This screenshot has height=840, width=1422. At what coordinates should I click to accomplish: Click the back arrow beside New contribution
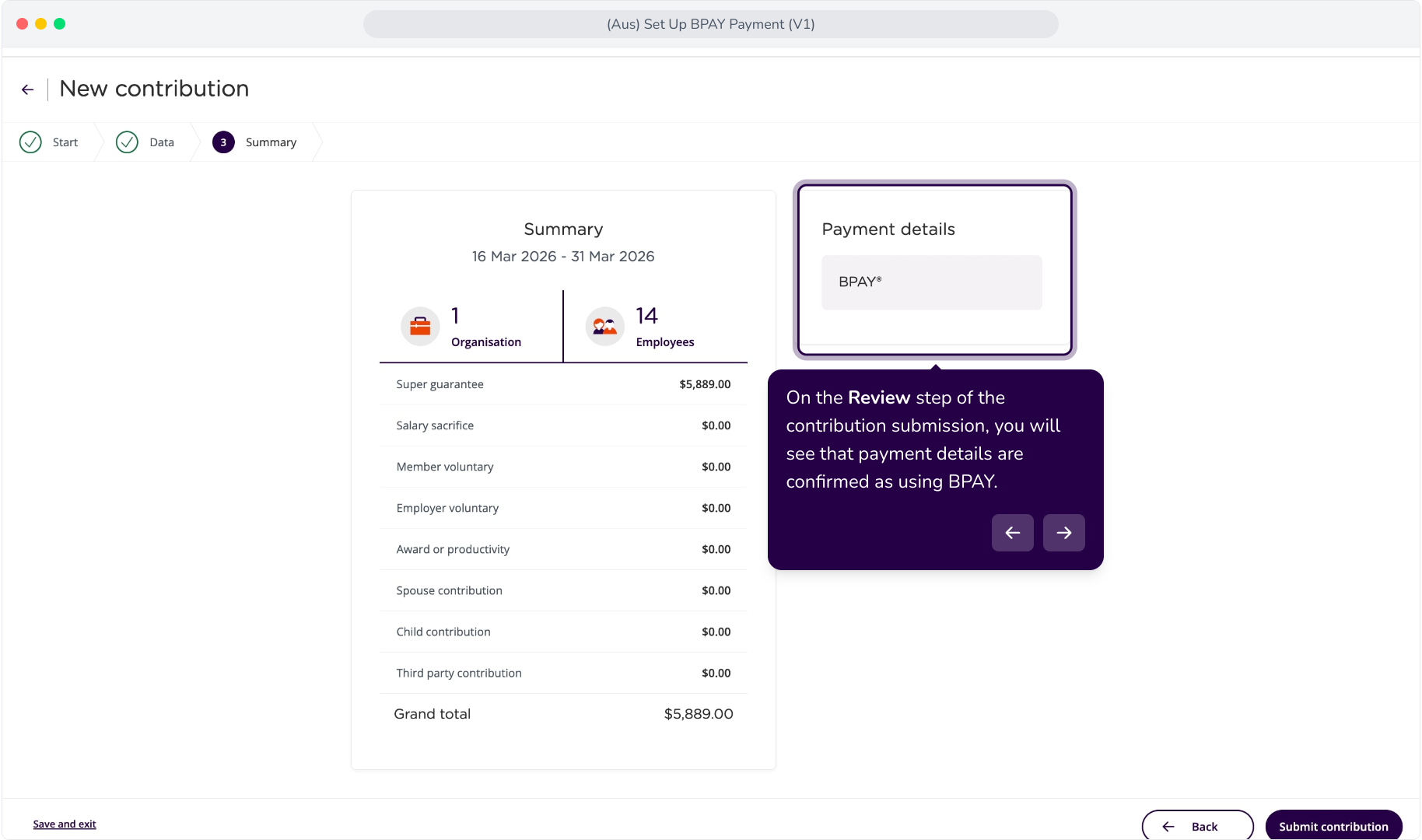tap(28, 89)
